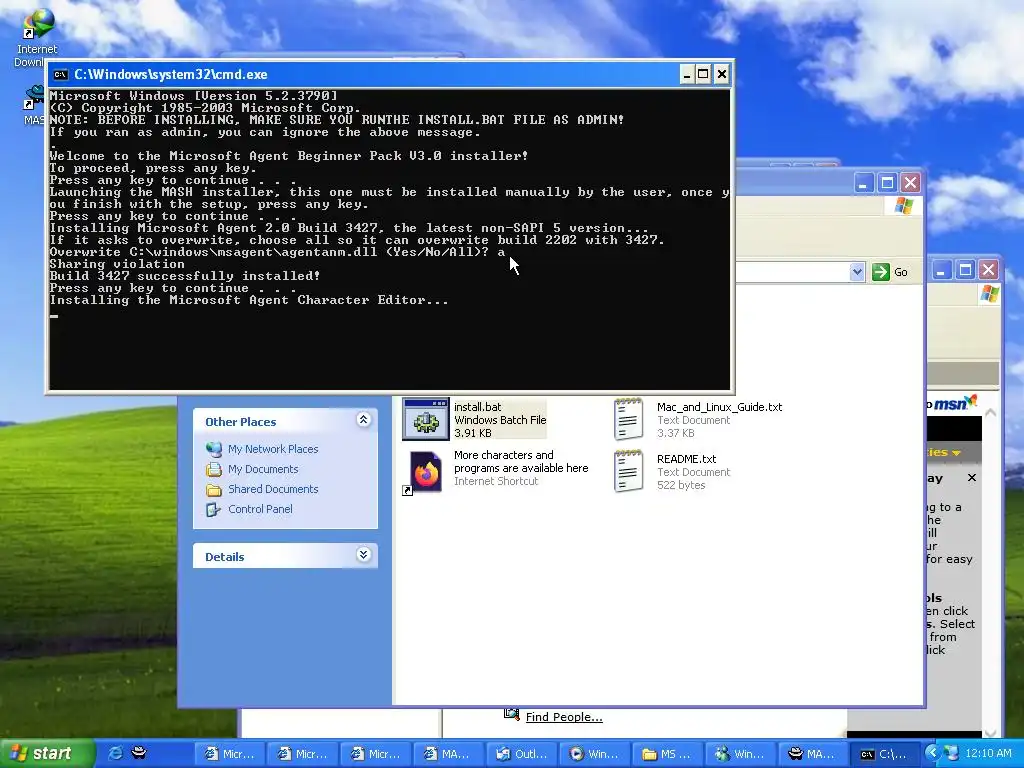The height and width of the screenshot is (768, 1024).
Task: Click the Other Places heading
Action: 240,422
